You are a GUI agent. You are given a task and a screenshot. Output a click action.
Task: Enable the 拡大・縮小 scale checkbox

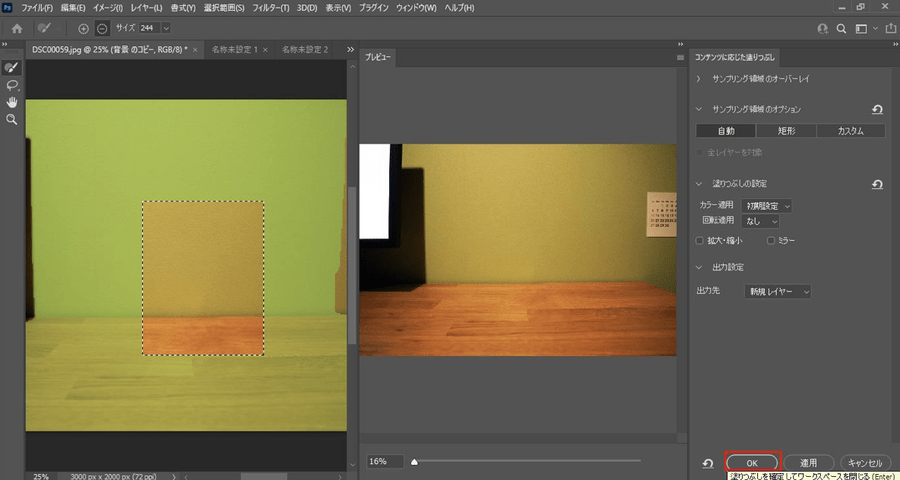click(700, 240)
